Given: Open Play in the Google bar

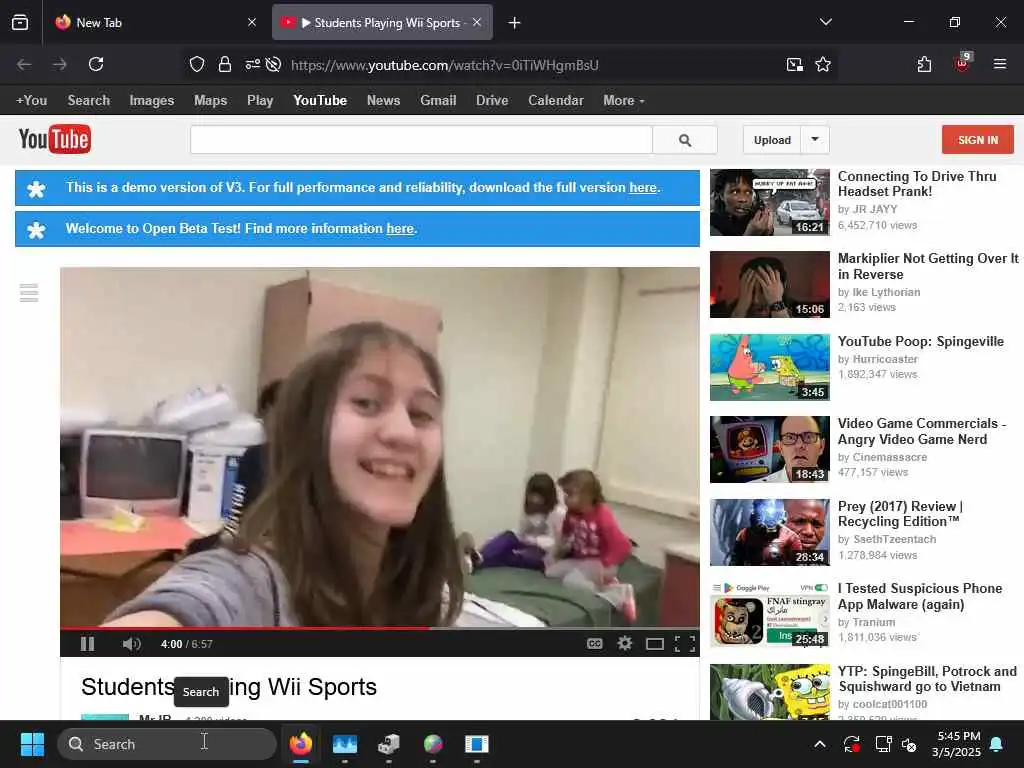Looking at the screenshot, I should (260, 101).
